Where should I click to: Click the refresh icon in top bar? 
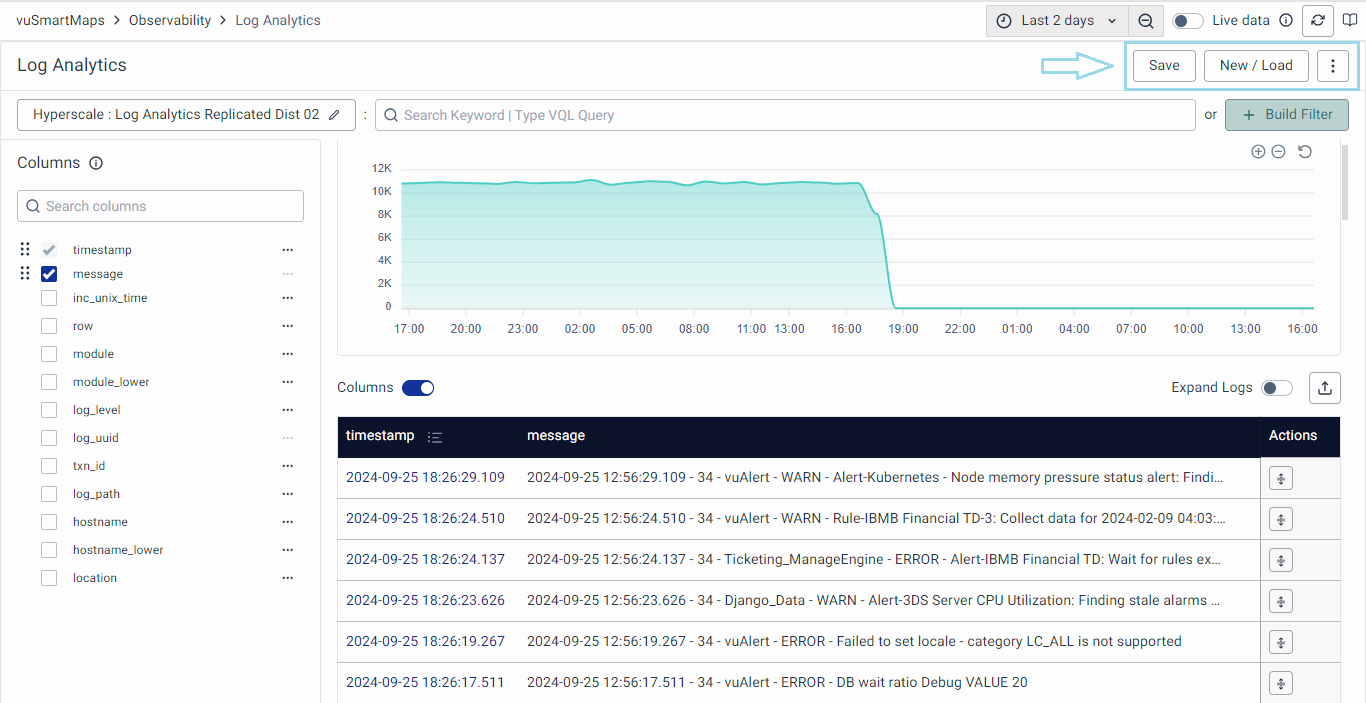[1320, 21]
